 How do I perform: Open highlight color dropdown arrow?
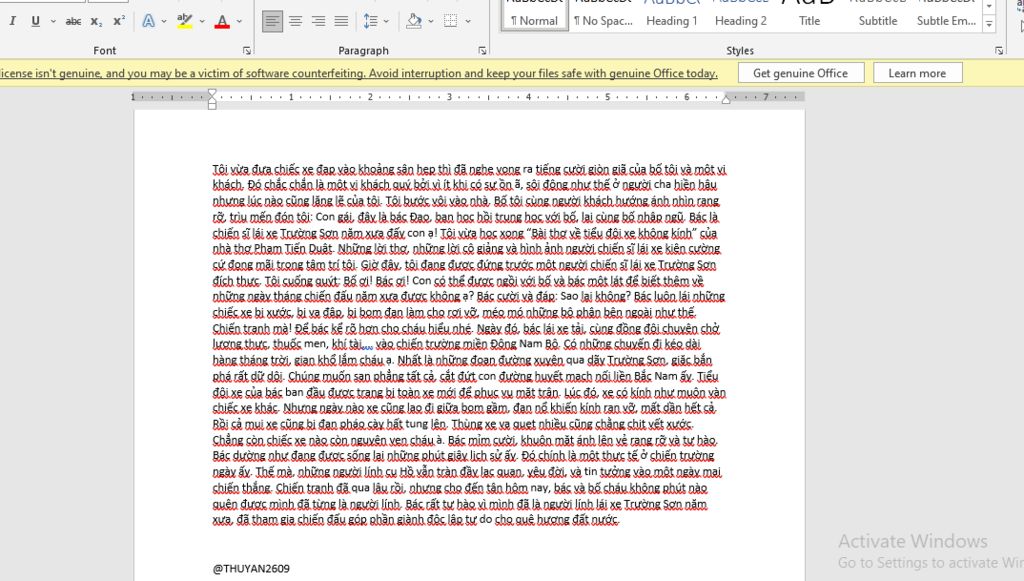[x=201, y=21]
